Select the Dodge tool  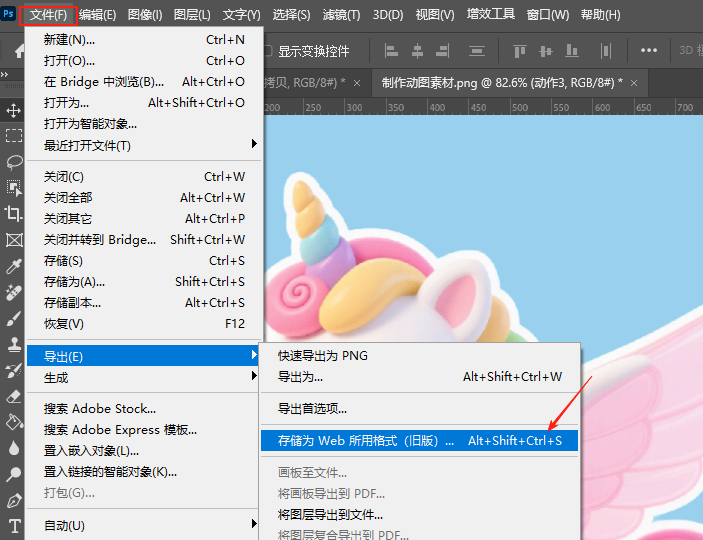13,474
